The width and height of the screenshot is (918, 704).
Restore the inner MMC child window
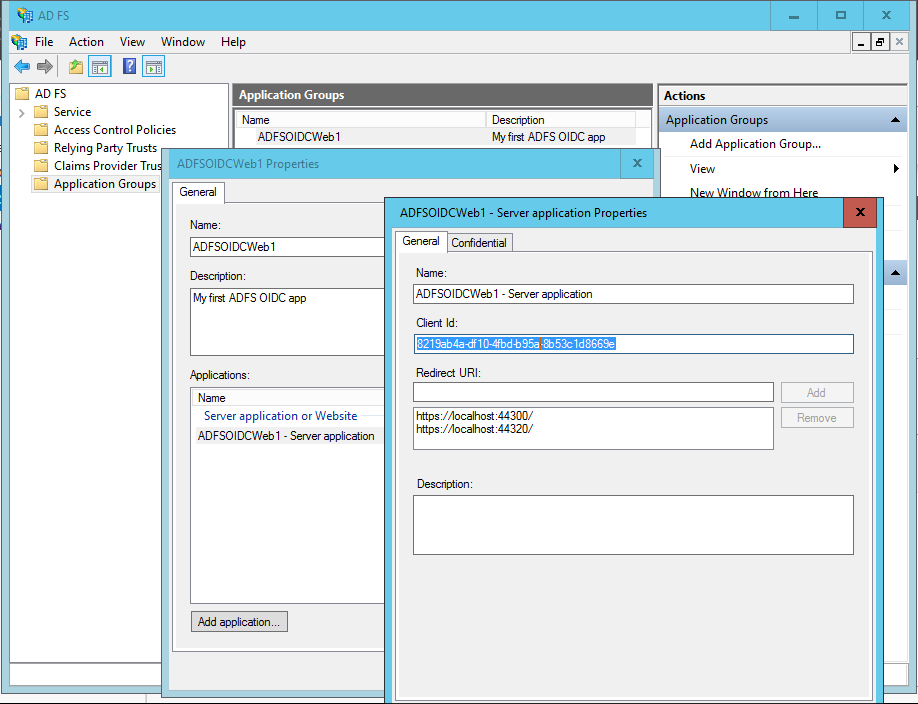coord(880,42)
